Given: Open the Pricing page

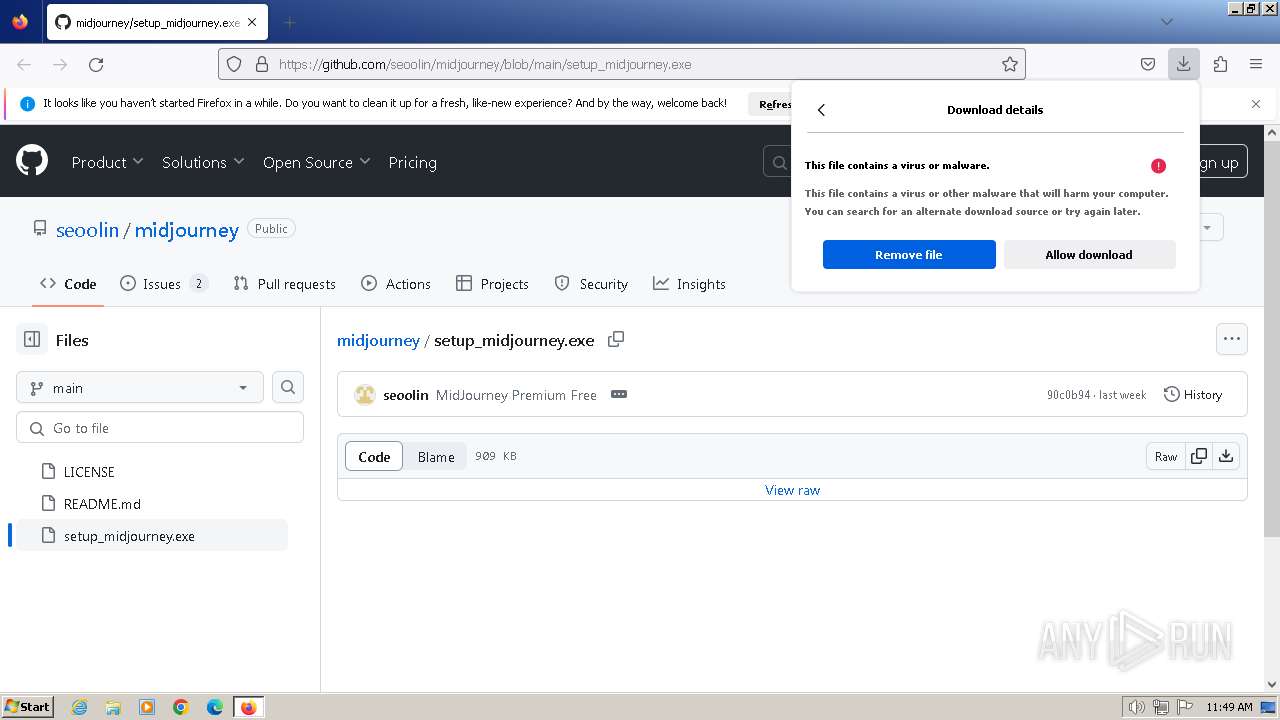Looking at the screenshot, I should click(x=412, y=162).
